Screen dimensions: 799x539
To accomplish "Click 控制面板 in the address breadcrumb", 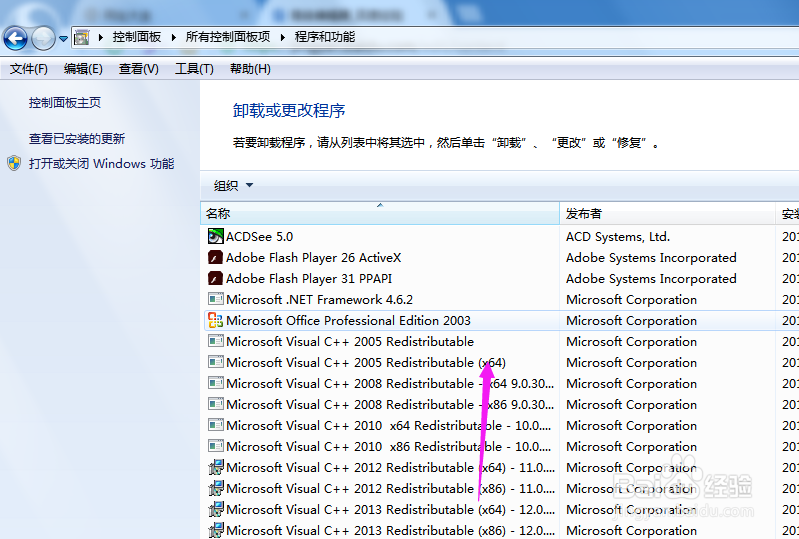I will 137,37.
